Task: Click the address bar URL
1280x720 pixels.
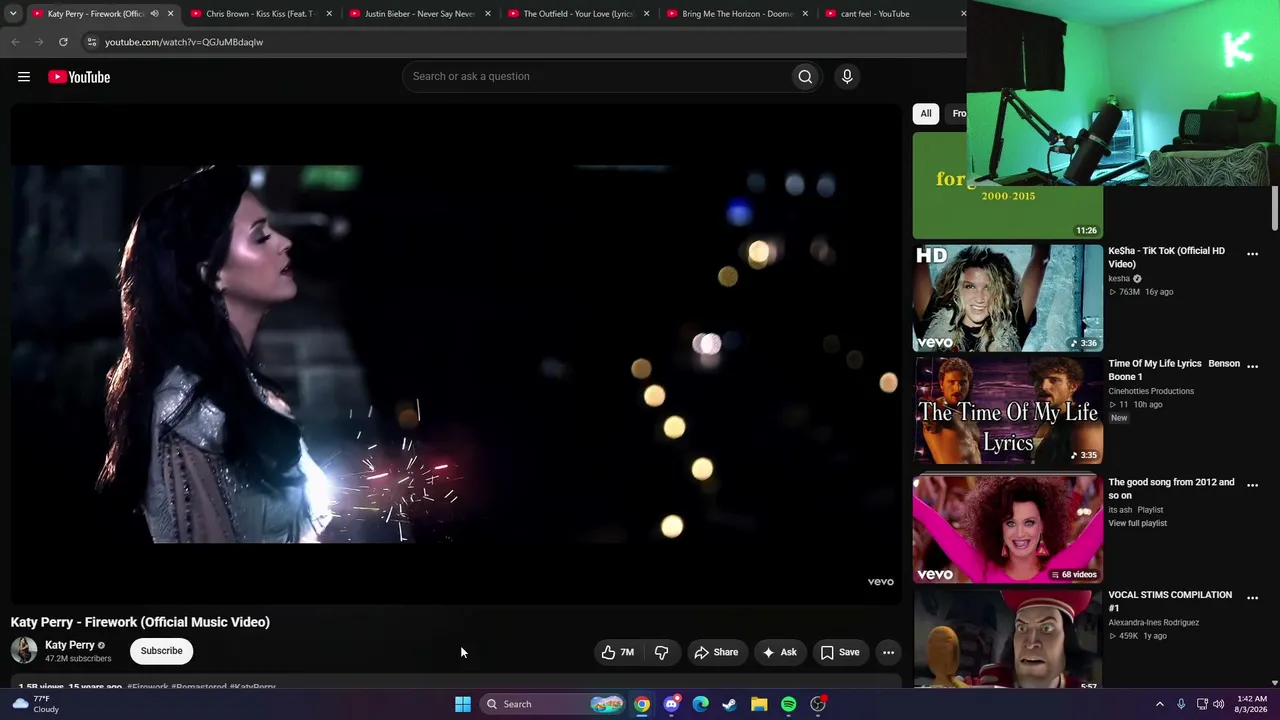Action: click(184, 42)
